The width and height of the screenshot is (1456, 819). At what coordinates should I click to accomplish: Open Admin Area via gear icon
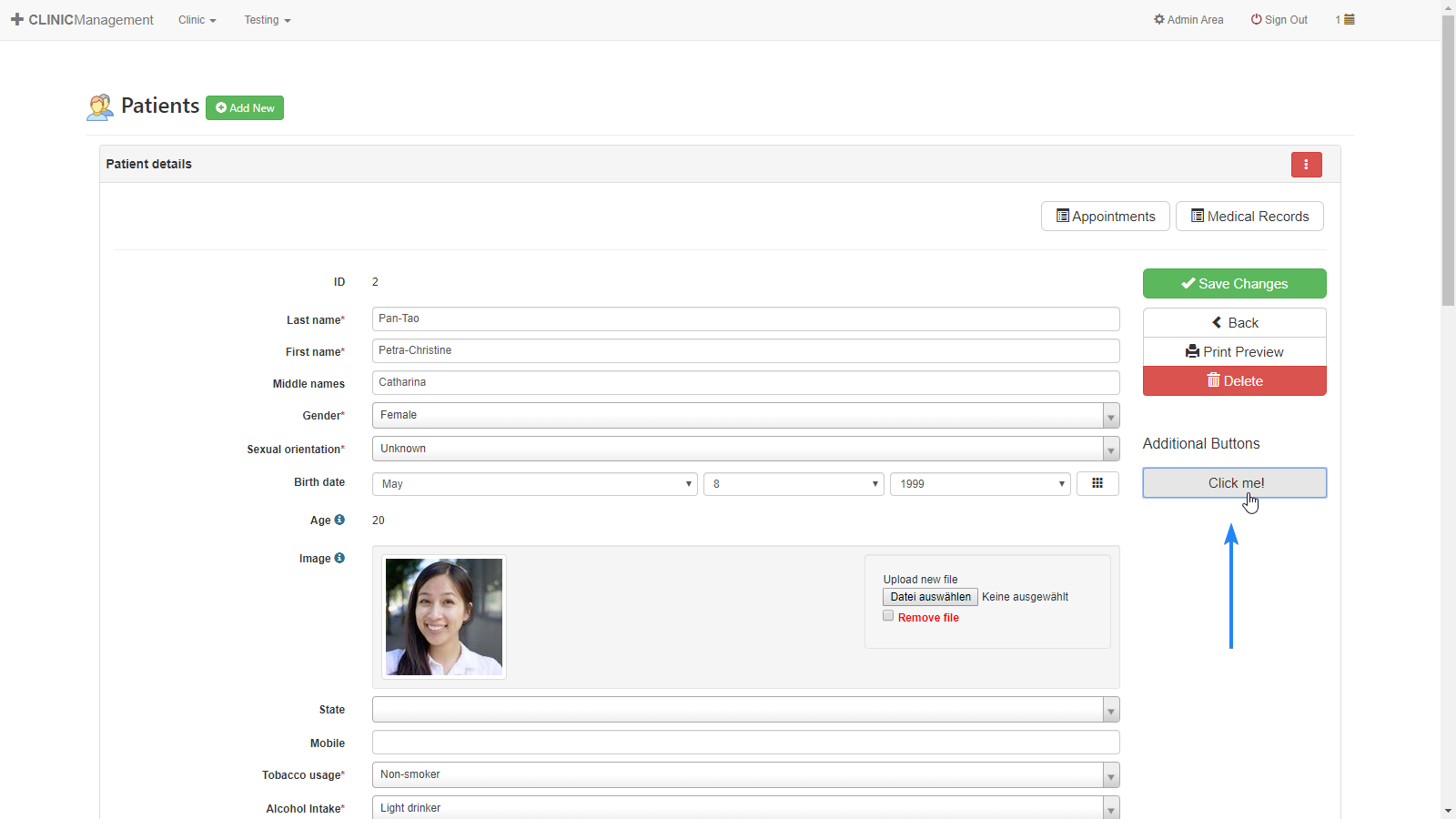1159,19
